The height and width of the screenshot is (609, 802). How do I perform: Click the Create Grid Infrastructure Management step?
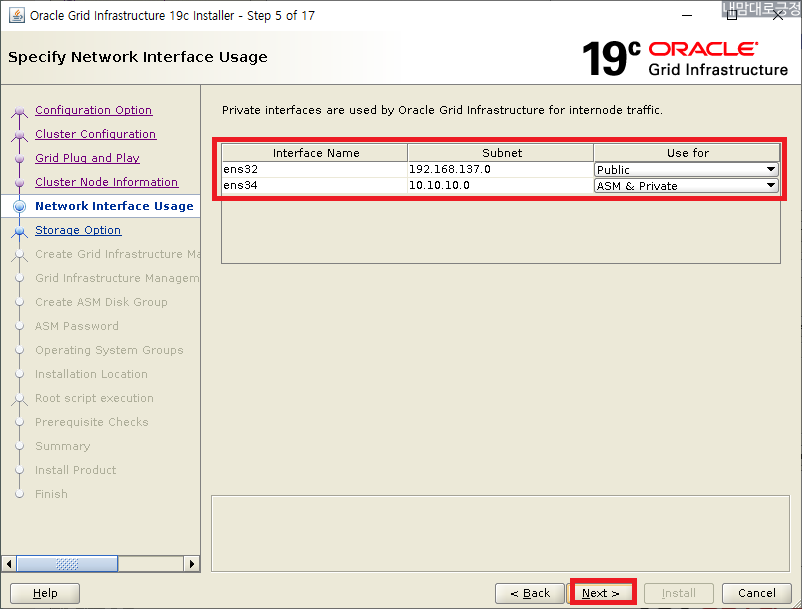pos(117,254)
